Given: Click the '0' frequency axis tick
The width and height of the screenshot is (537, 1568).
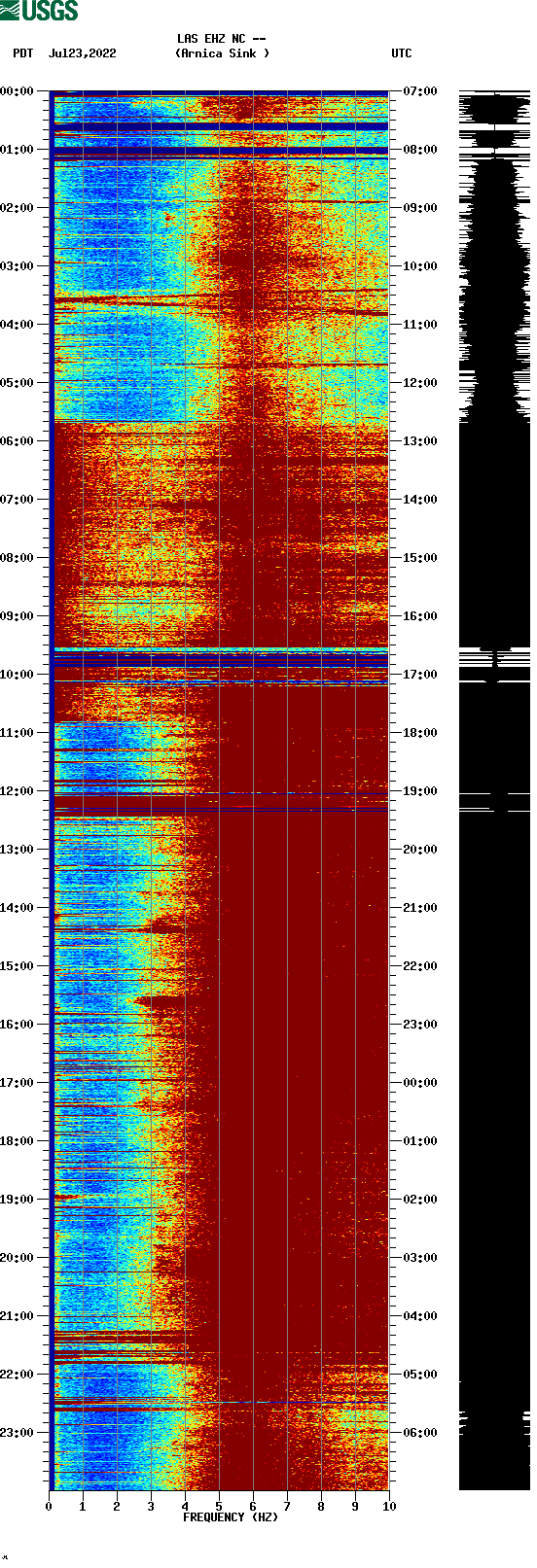Looking at the screenshot, I should pos(49,1507).
